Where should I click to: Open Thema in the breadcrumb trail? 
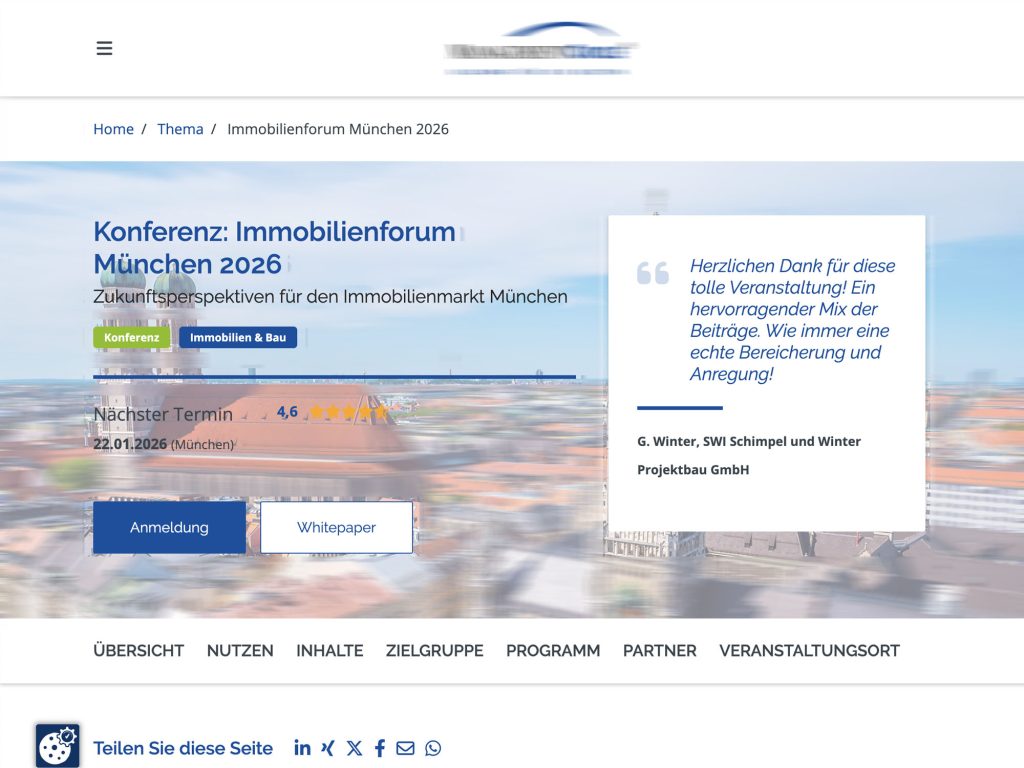click(x=181, y=129)
